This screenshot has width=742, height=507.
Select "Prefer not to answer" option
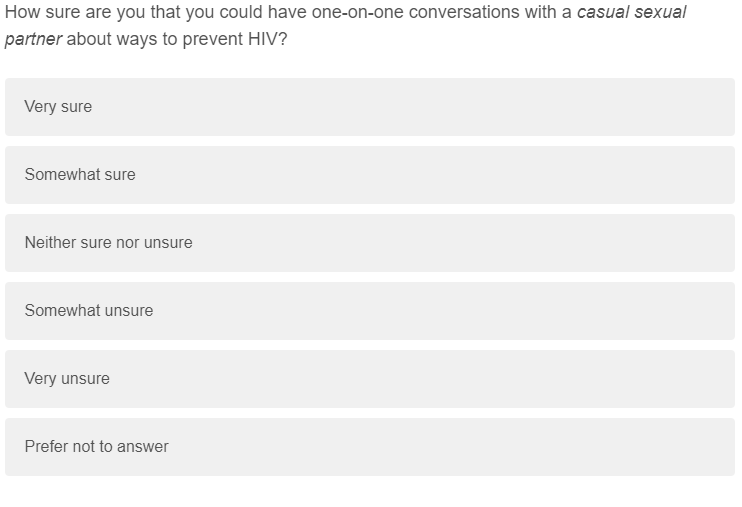pos(370,447)
